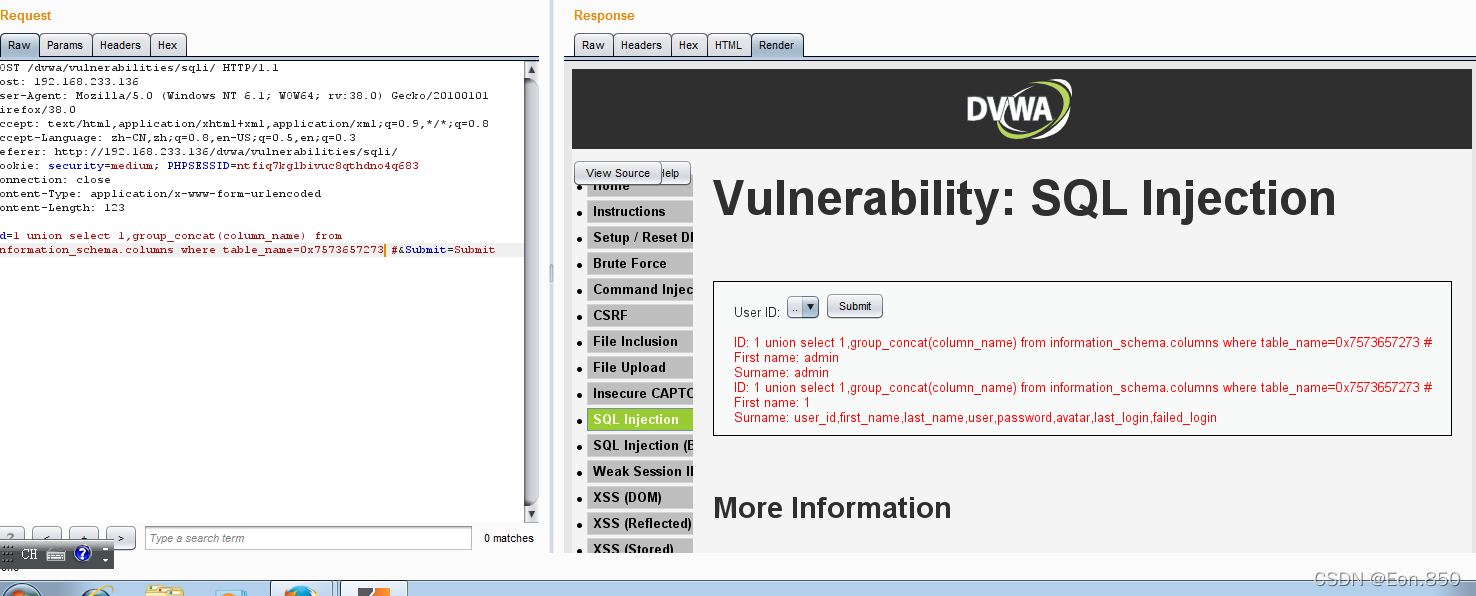Click the IME soft keyboard icon
Image resolution: width=1476 pixels, height=596 pixels.
[x=55, y=554]
